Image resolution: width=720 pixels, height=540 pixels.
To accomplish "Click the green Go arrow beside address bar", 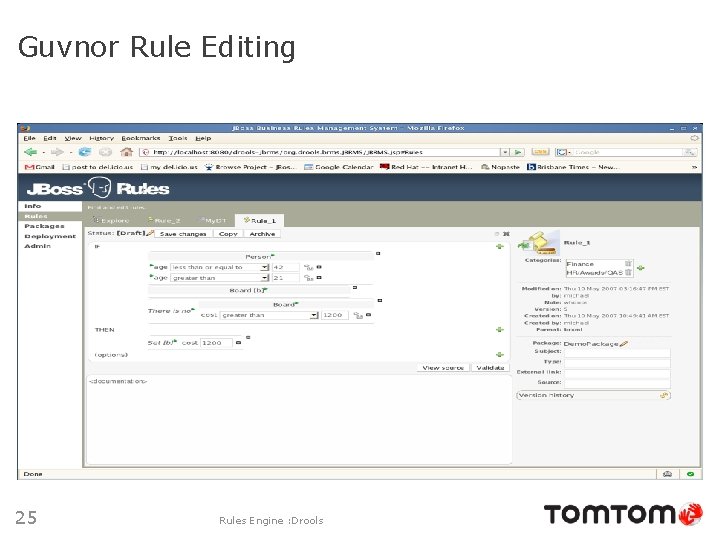I will coord(518,152).
